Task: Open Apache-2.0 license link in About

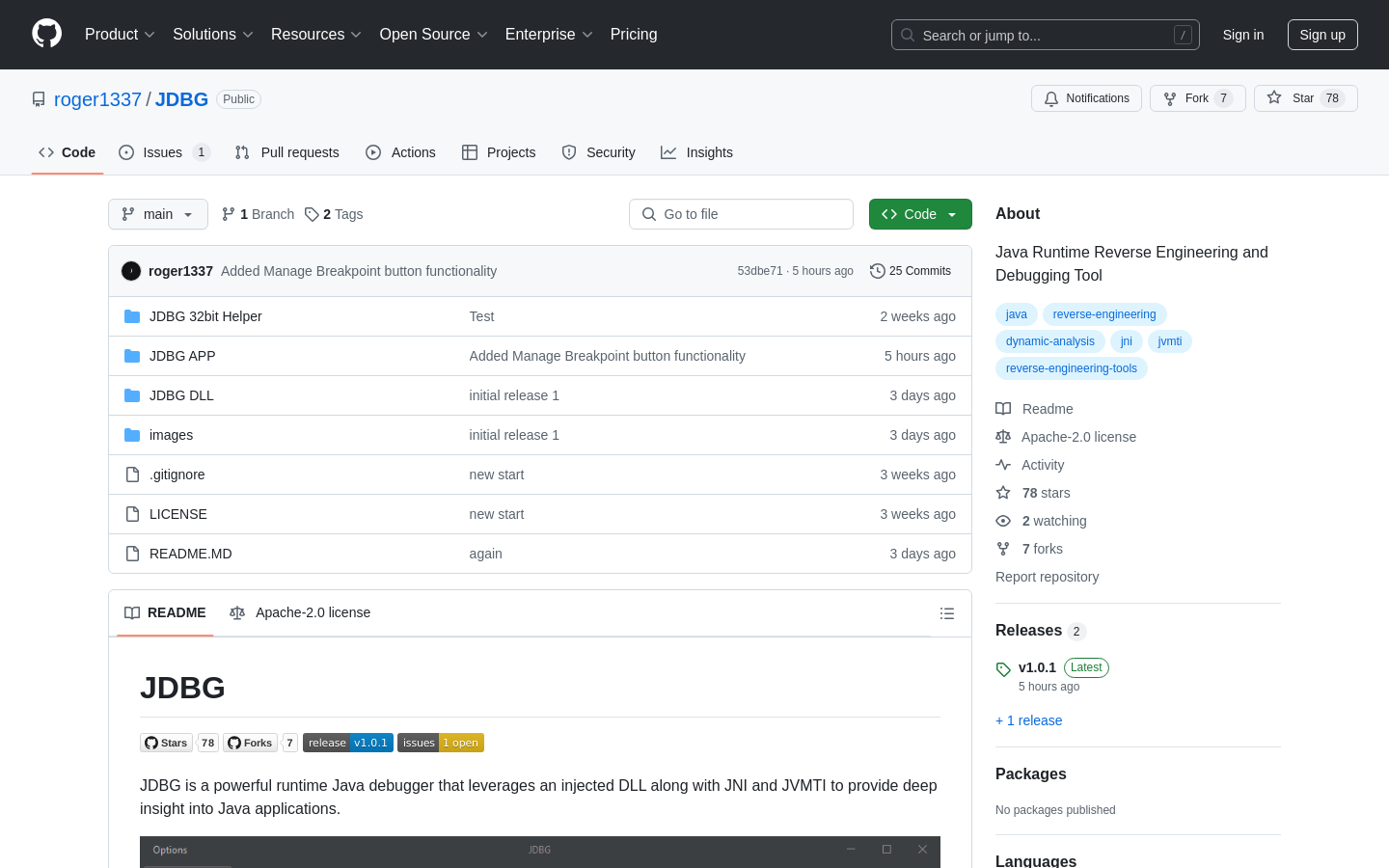Action: [x=1066, y=437]
